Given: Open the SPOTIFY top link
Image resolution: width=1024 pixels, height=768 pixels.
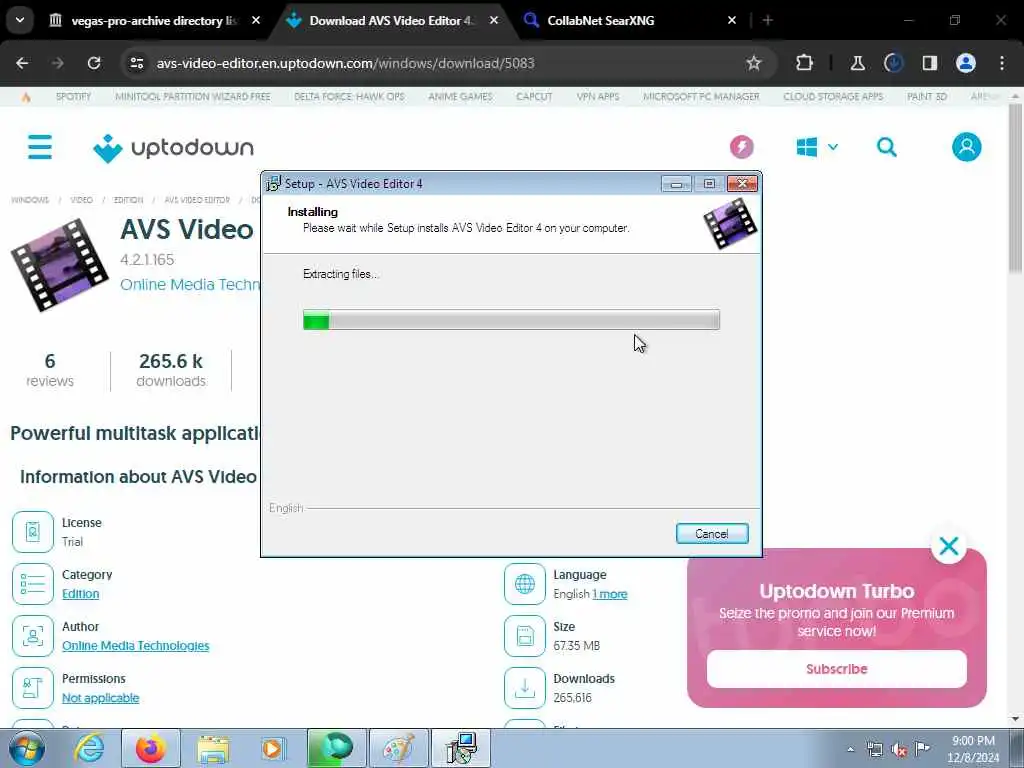Looking at the screenshot, I should pyautogui.click(x=73, y=96).
